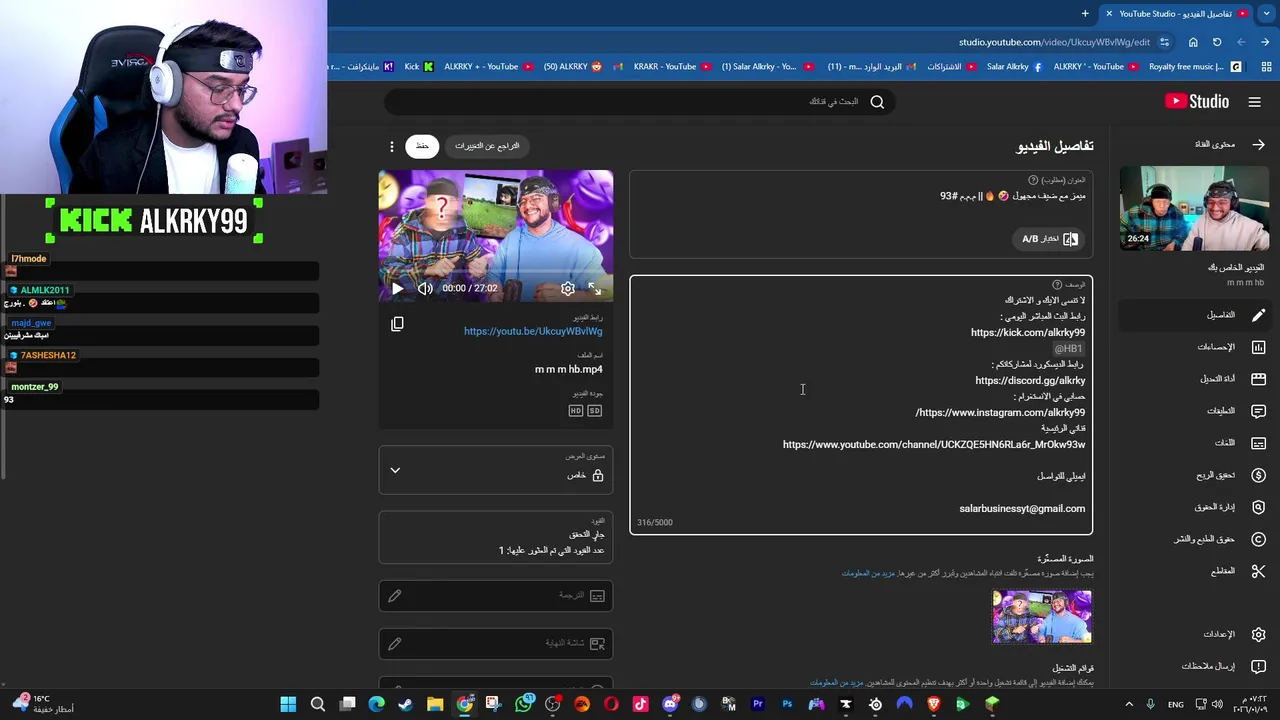Close the YouTube Studio browser tab
This screenshot has height=720, width=1280.
[x=1109, y=14]
